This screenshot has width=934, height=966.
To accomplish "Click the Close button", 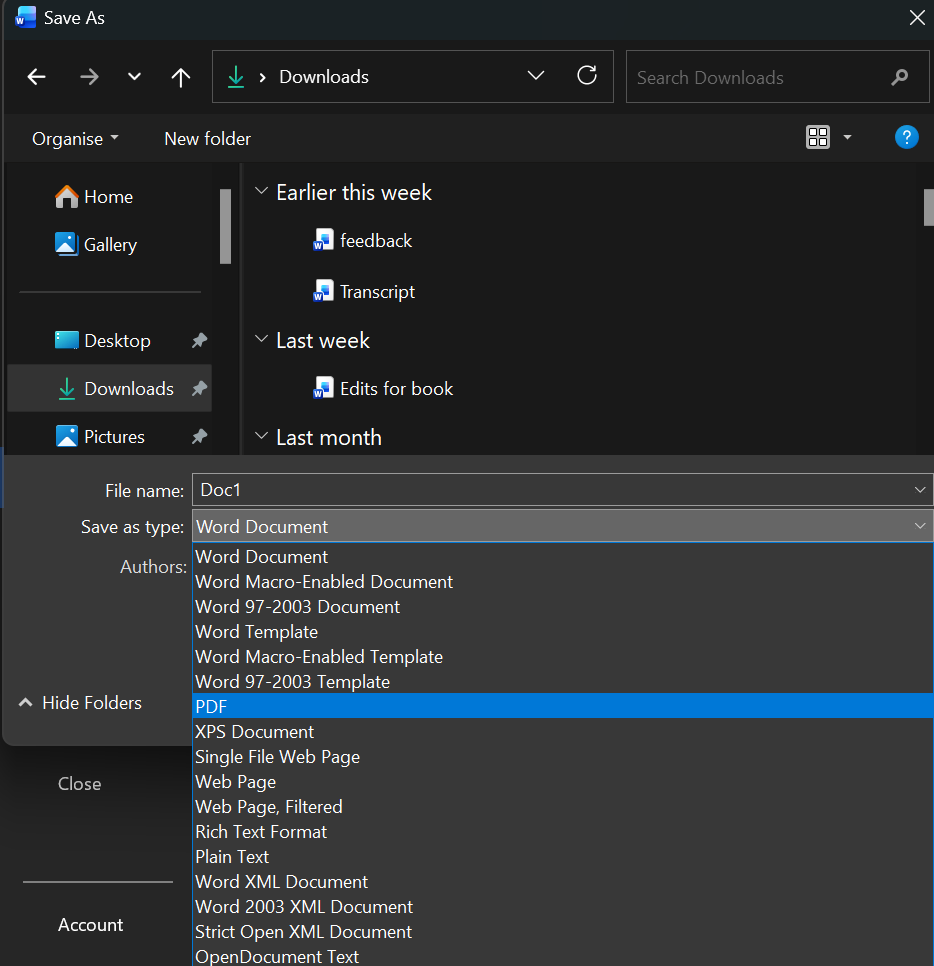I will (x=79, y=783).
